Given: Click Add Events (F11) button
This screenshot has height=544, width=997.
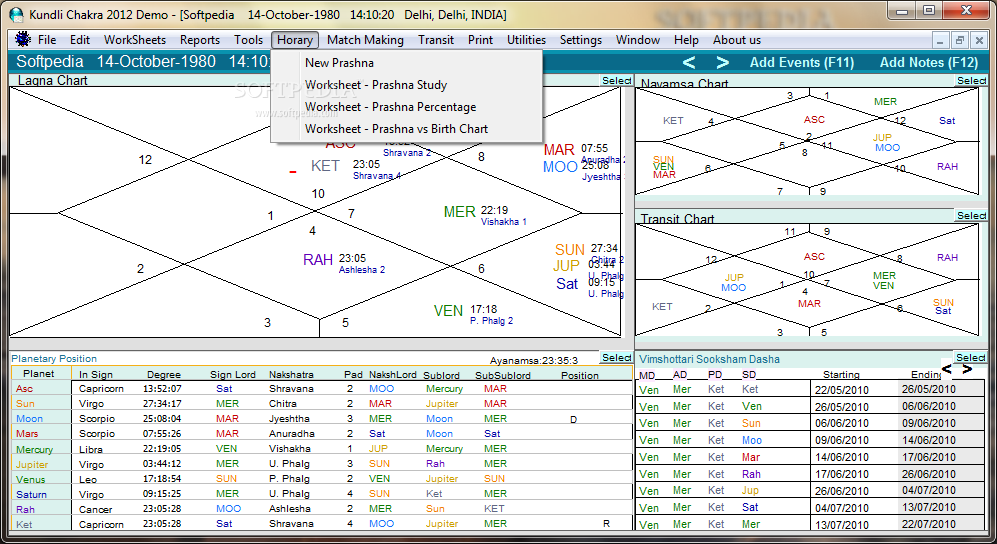Looking at the screenshot, I should coord(801,62).
